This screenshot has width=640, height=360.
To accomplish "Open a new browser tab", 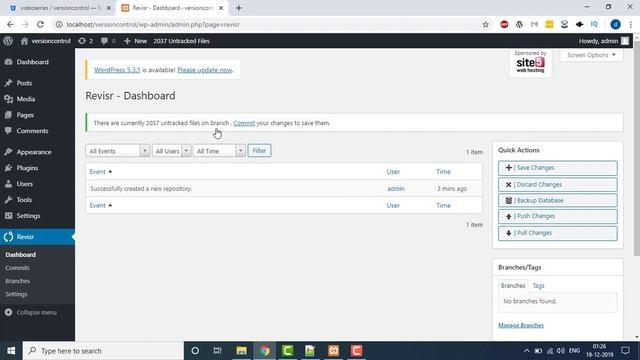I will click(239, 8).
